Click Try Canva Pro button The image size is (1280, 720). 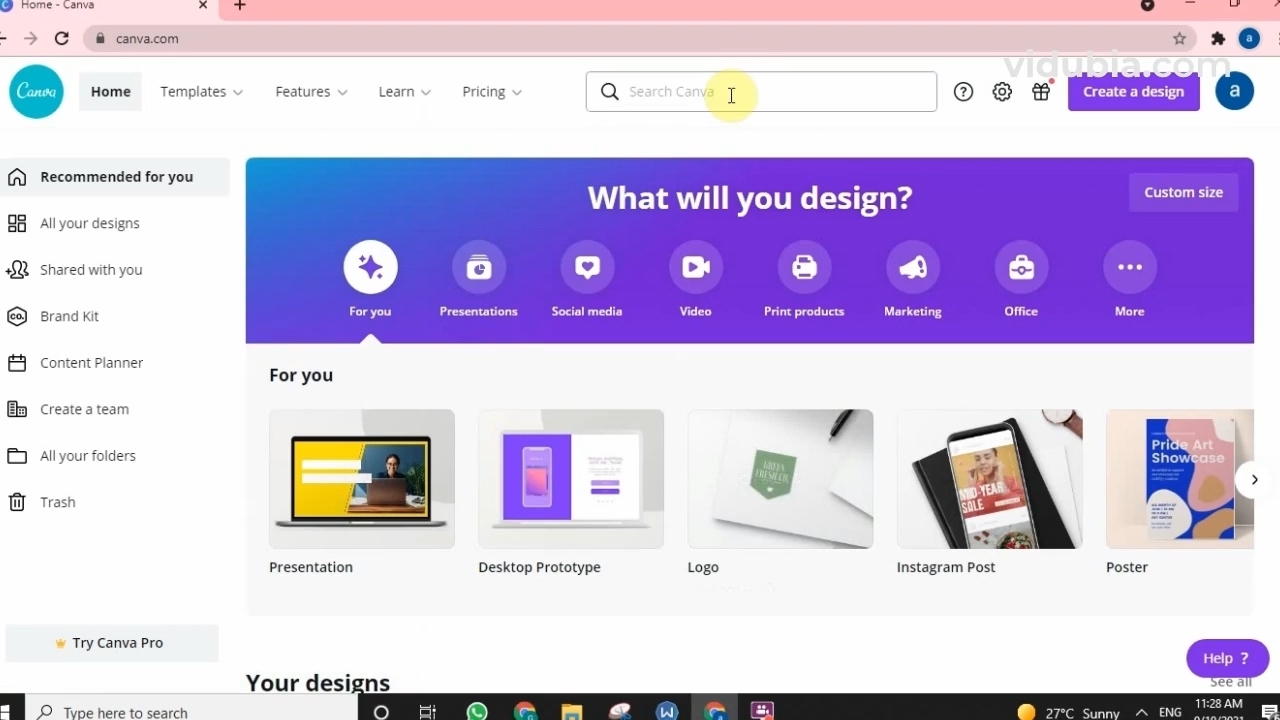coord(112,643)
